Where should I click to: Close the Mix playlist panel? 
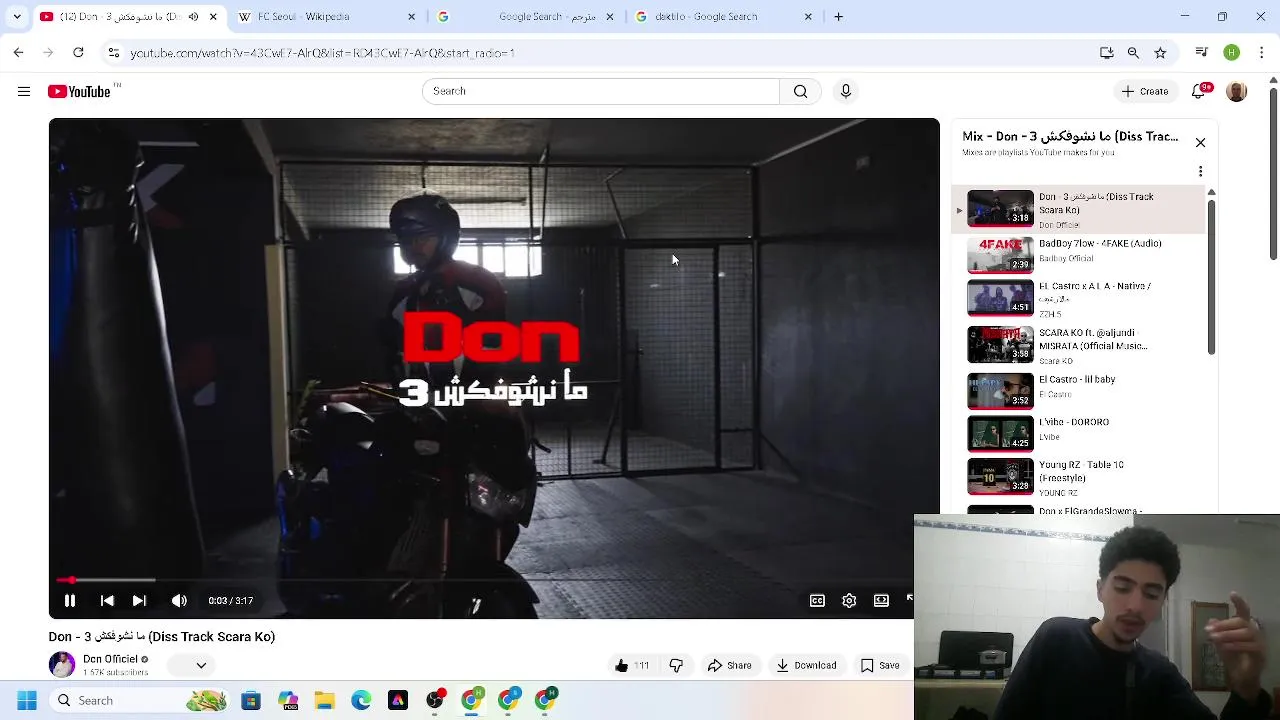click(1200, 142)
